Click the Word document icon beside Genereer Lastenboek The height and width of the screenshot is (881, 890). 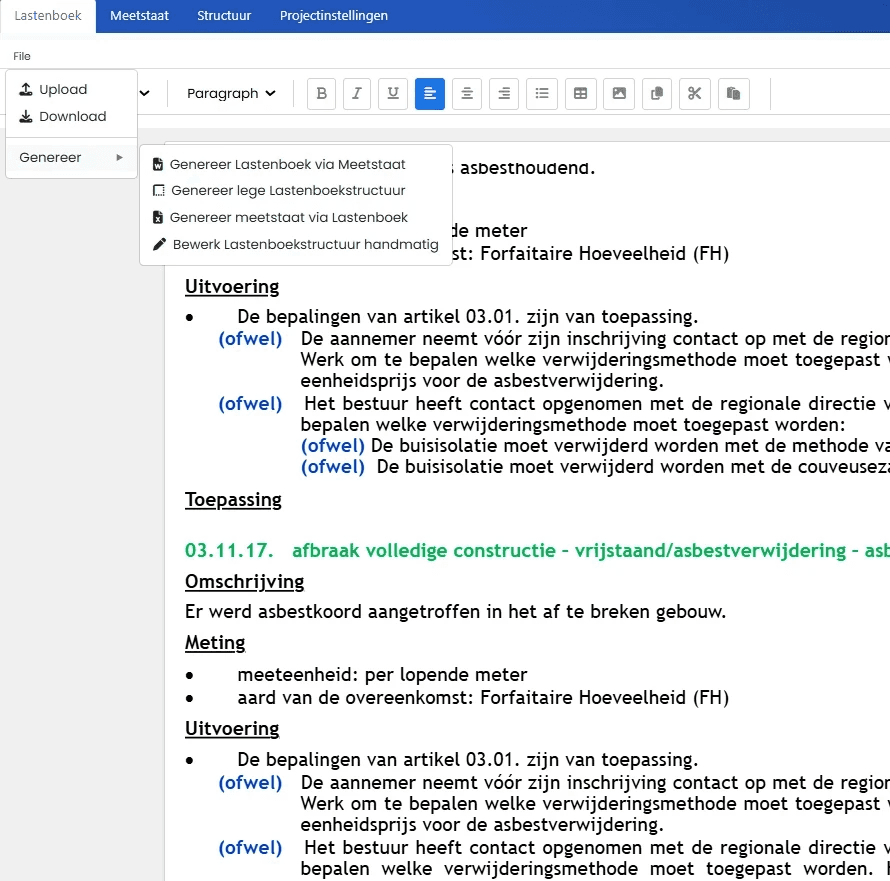tap(158, 165)
